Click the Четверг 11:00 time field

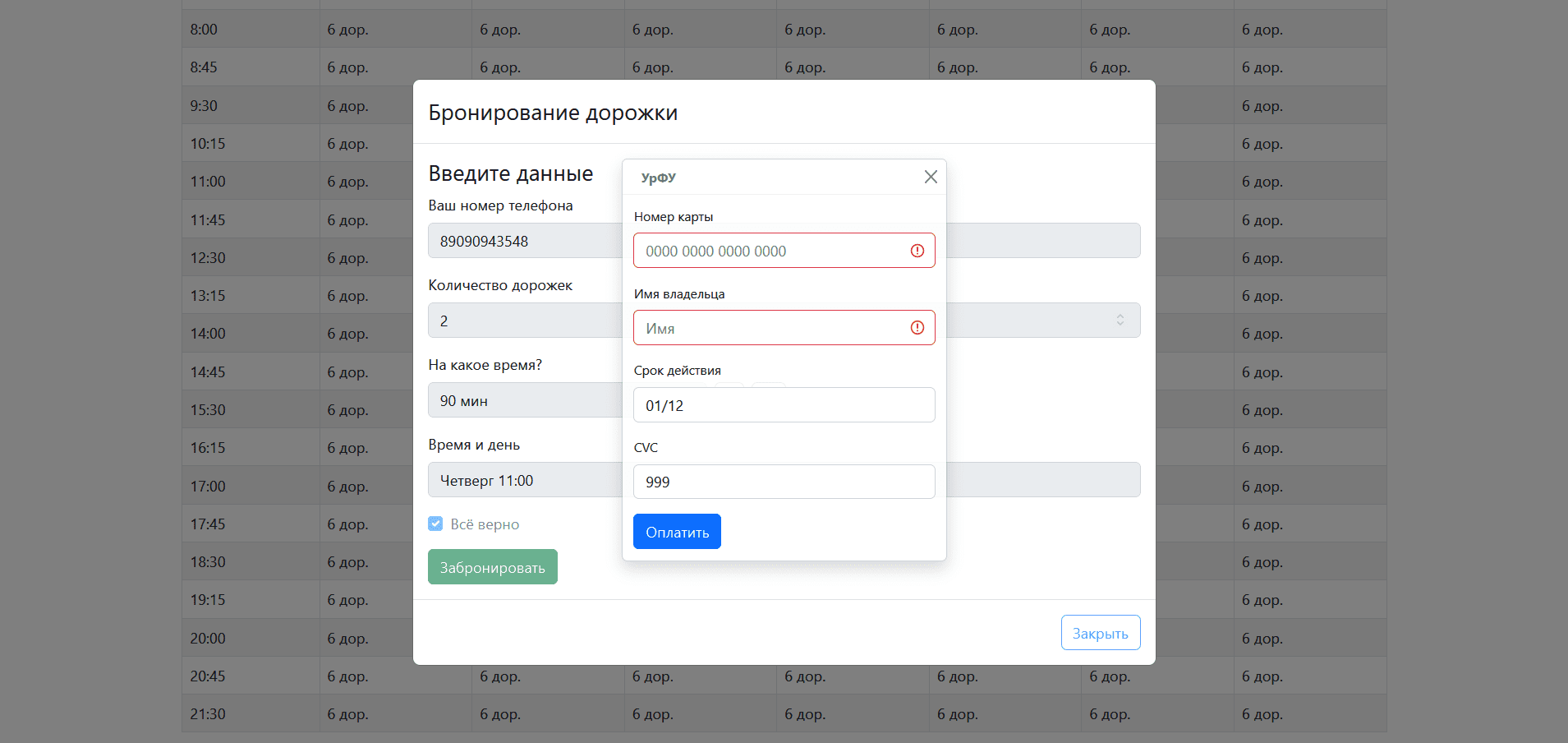(524, 480)
